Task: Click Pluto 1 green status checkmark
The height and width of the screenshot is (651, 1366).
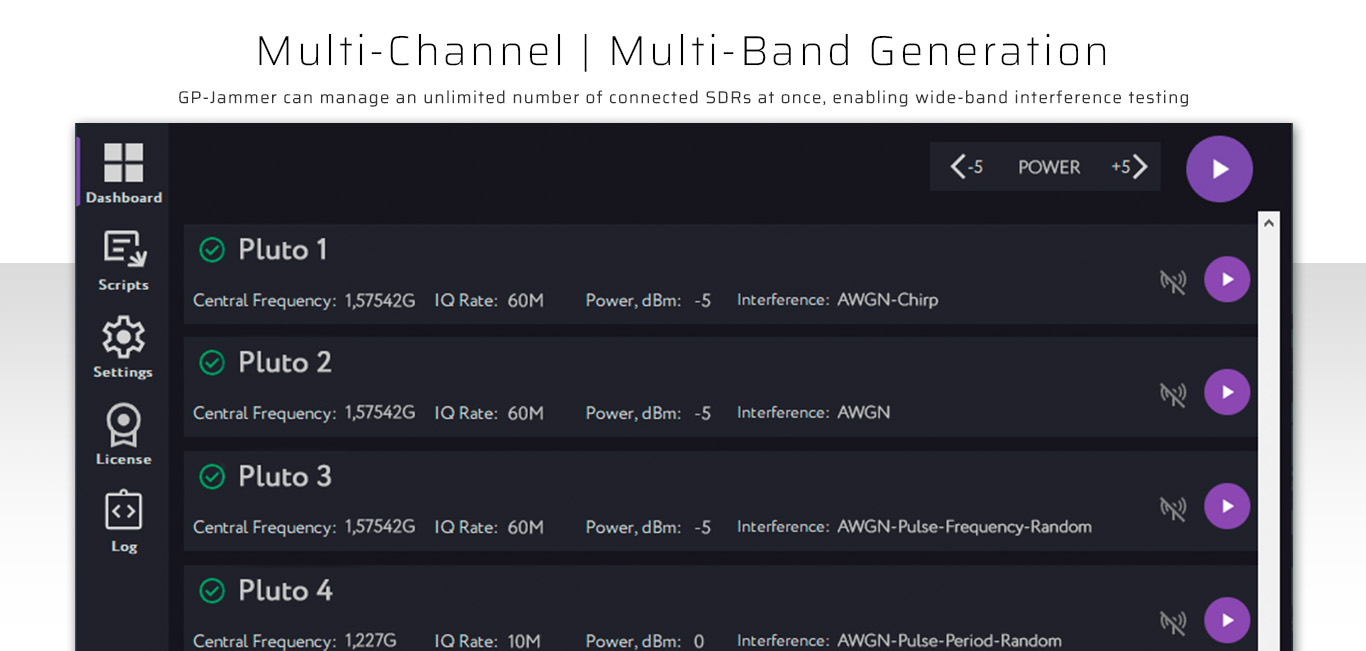Action: [x=212, y=249]
